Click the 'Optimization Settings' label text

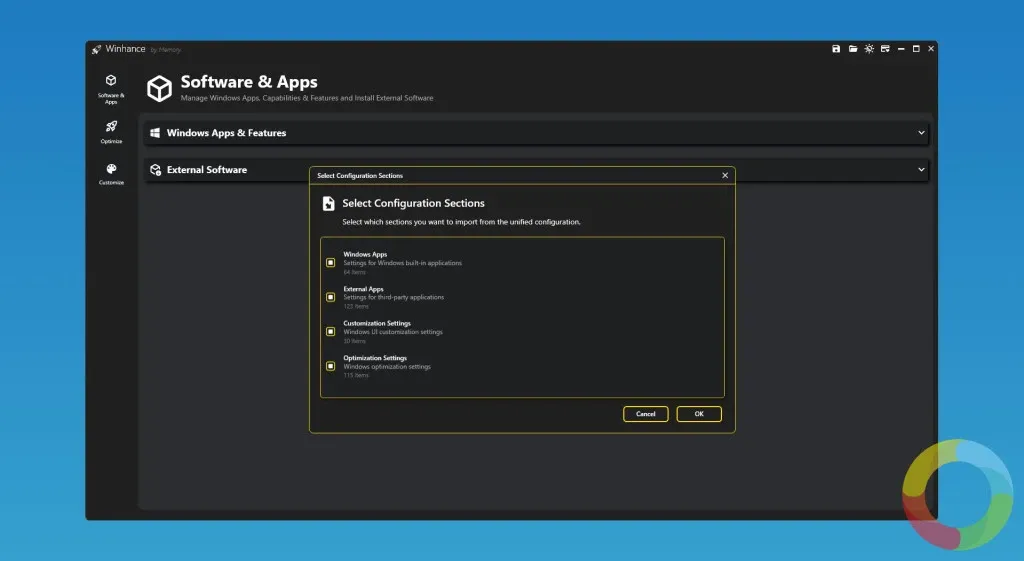click(x=375, y=358)
